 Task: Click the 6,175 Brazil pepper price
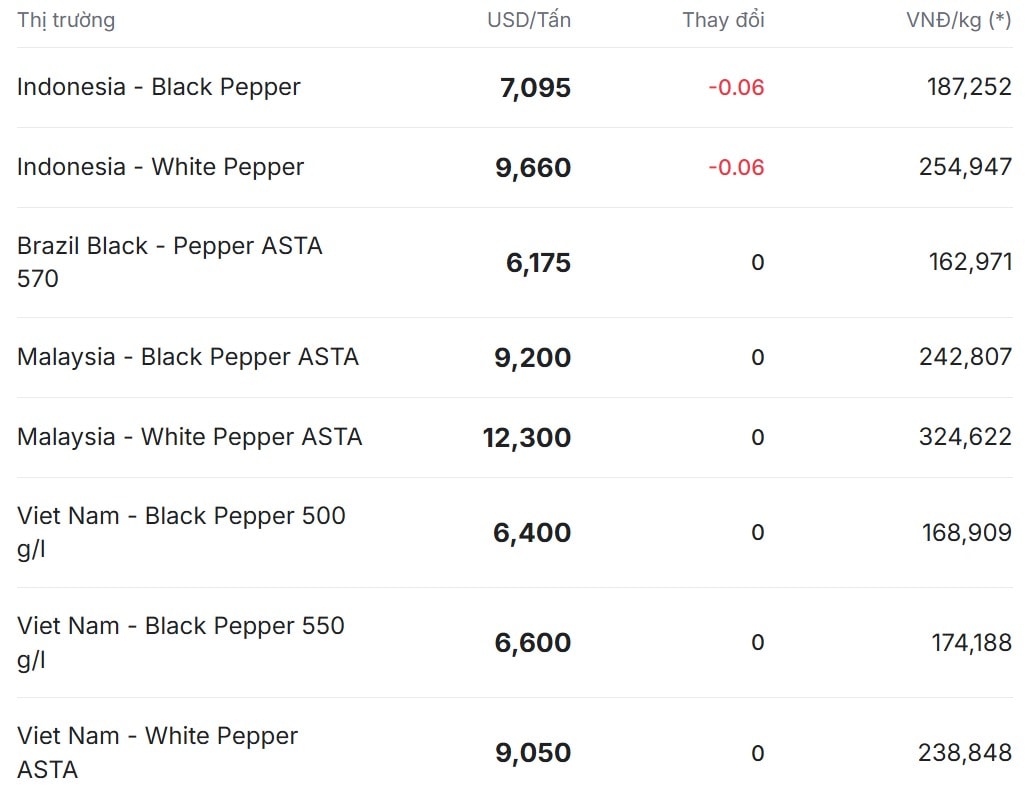pyautogui.click(x=538, y=263)
